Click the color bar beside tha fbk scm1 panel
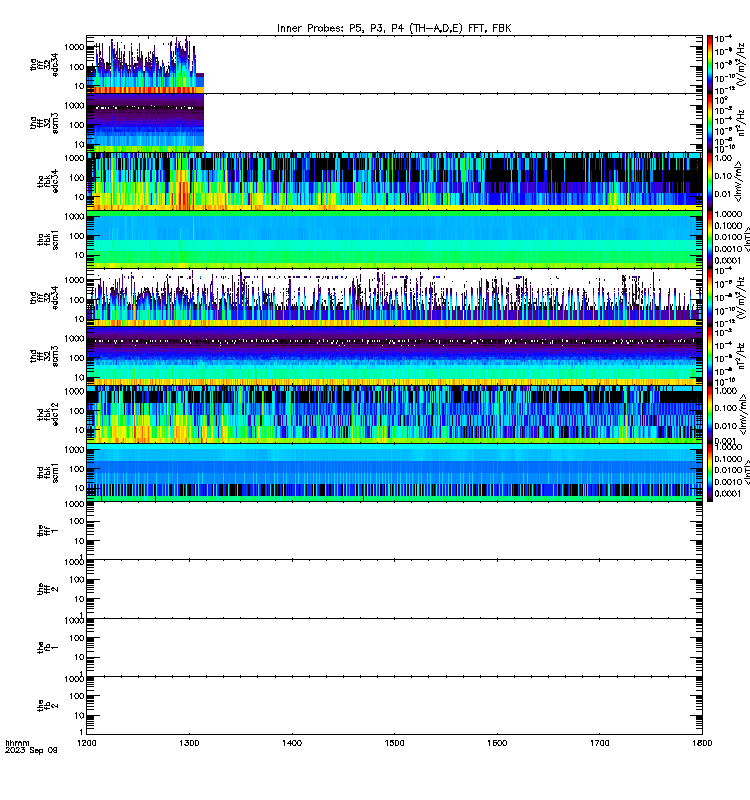This screenshot has width=750, height=800. coord(710,239)
